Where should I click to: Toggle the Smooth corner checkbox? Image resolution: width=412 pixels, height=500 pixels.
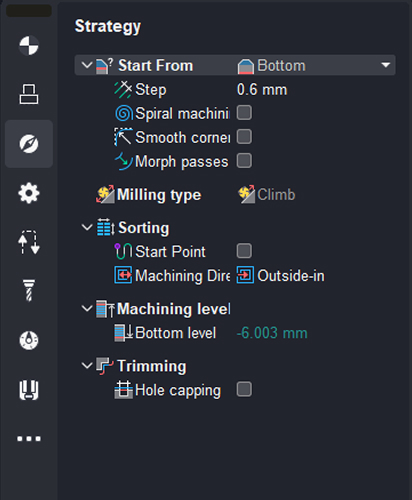[x=244, y=137]
